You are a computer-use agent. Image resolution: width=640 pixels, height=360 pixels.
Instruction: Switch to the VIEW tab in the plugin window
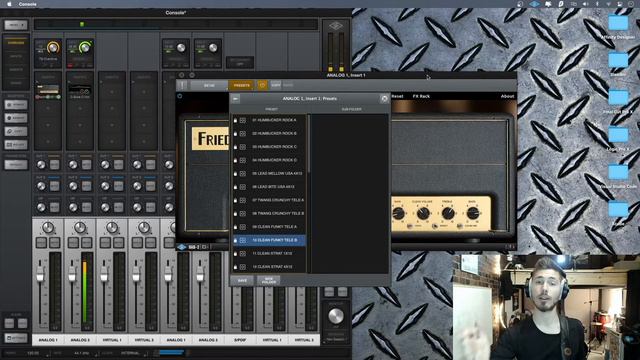pos(209,85)
